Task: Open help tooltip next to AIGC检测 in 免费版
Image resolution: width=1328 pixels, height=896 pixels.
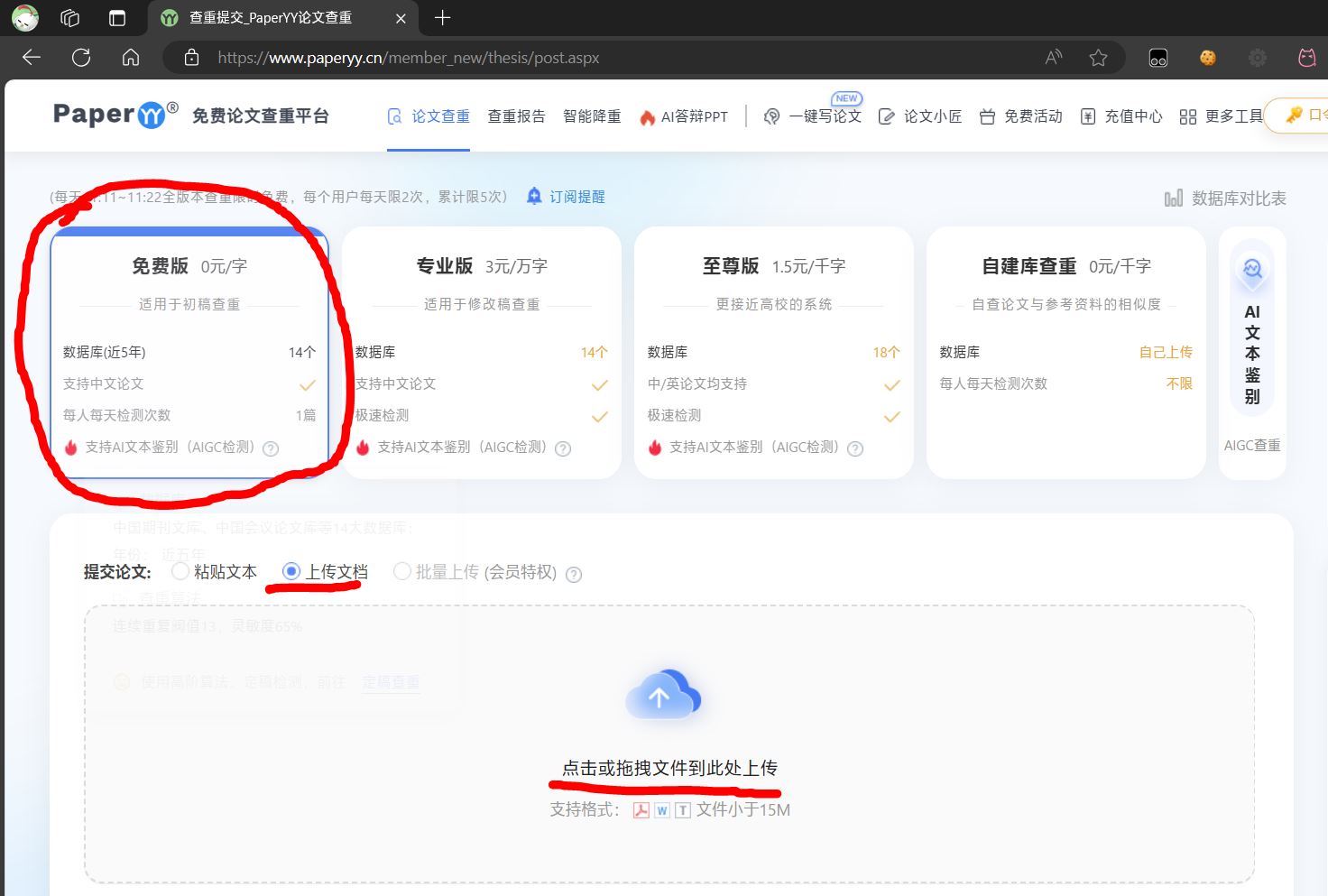Action: pos(270,448)
